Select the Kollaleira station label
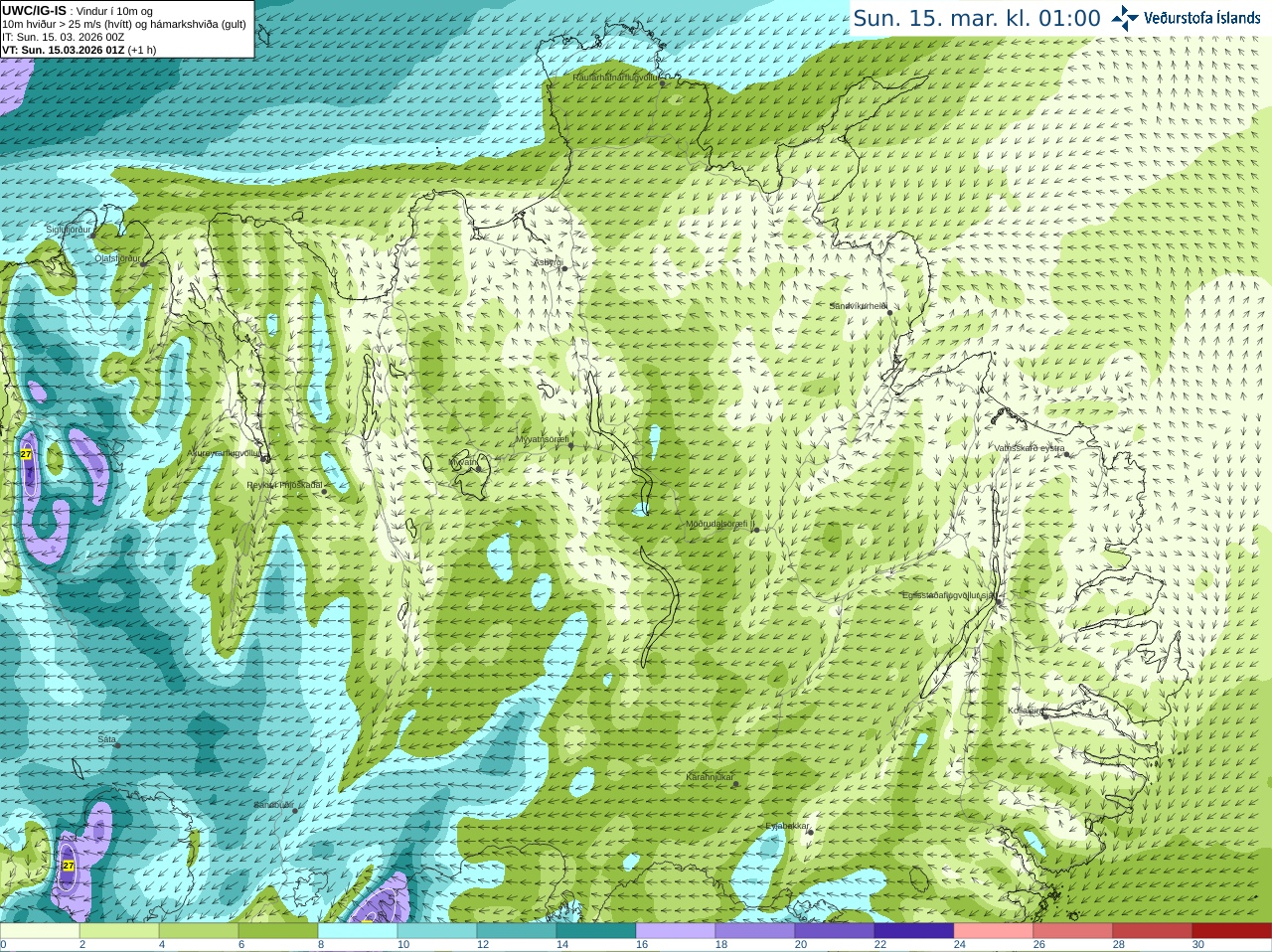 (1026, 711)
